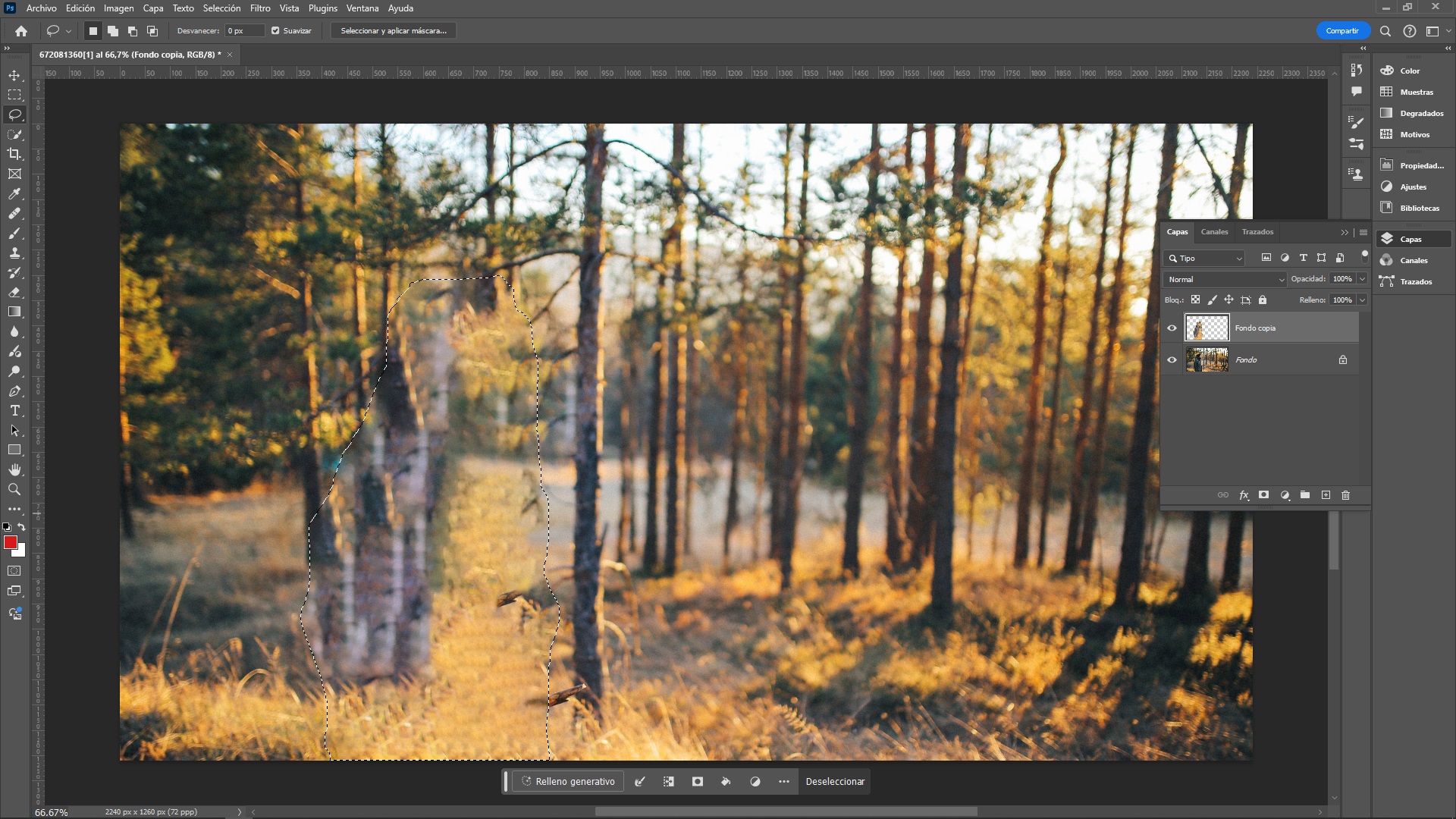Create a new layer icon

coord(1326,495)
